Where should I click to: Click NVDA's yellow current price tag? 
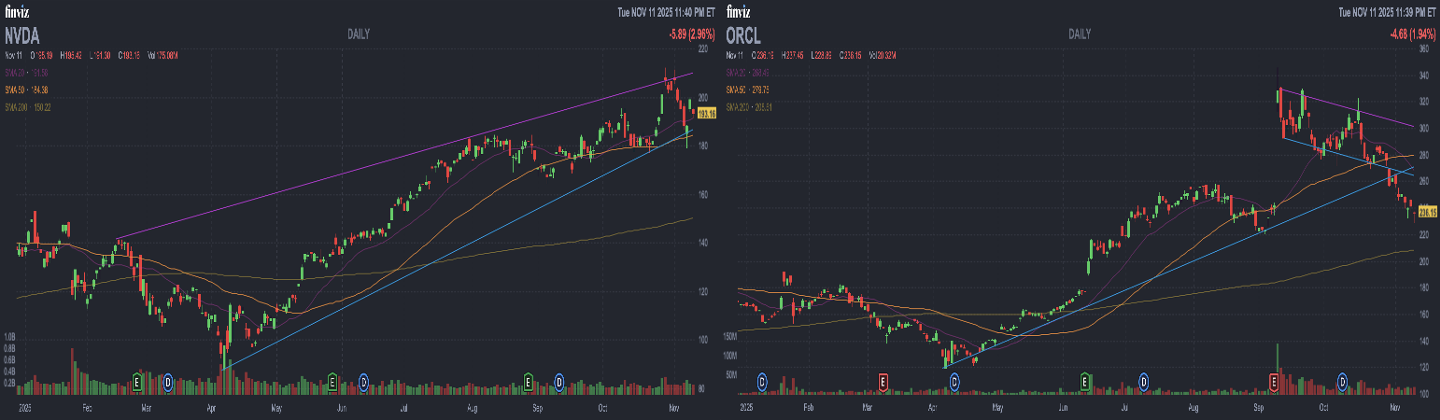(707, 114)
